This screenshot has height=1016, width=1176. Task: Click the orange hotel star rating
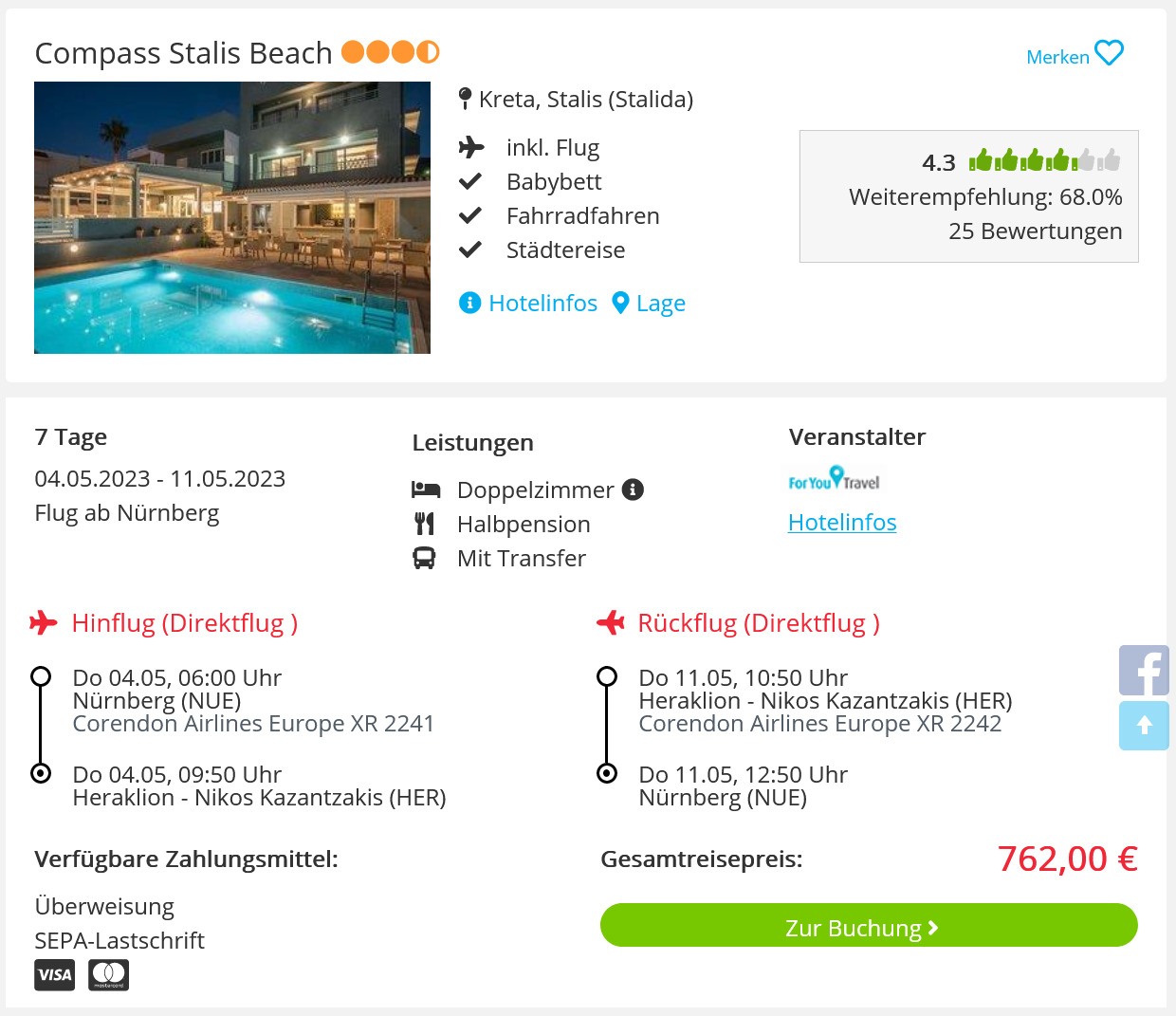click(x=391, y=51)
